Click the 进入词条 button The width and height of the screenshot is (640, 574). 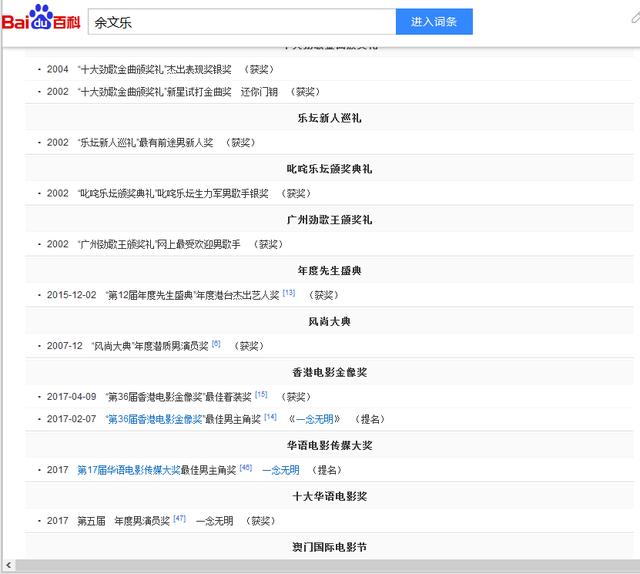pyautogui.click(x=434, y=22)
